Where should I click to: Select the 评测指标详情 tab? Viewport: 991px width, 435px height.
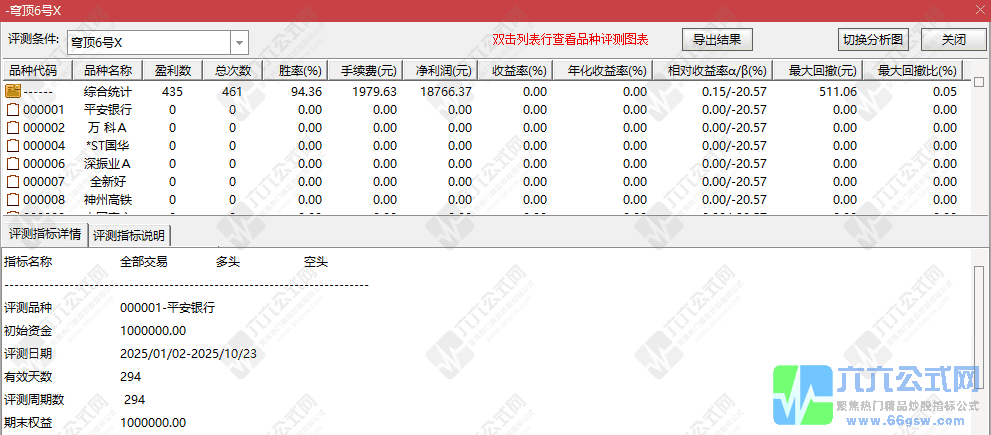click(45, 235)
